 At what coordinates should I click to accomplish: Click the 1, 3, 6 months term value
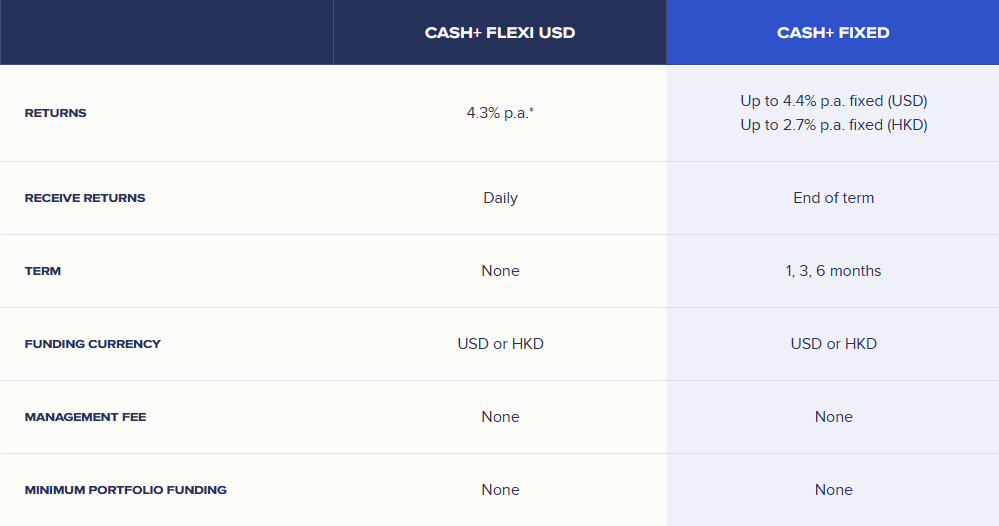click(x=833, y=271)
